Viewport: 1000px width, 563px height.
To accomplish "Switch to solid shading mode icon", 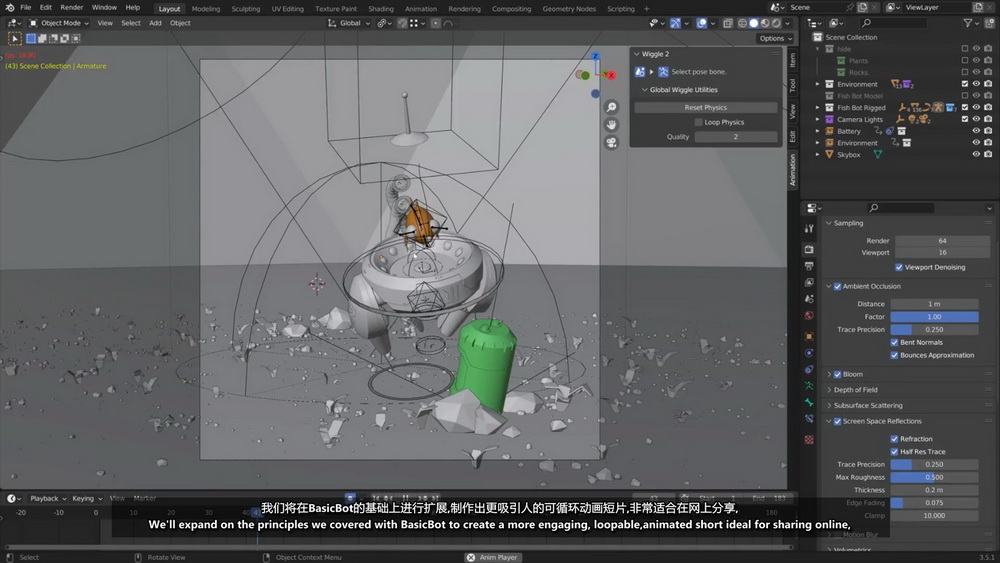I will 754,23.
